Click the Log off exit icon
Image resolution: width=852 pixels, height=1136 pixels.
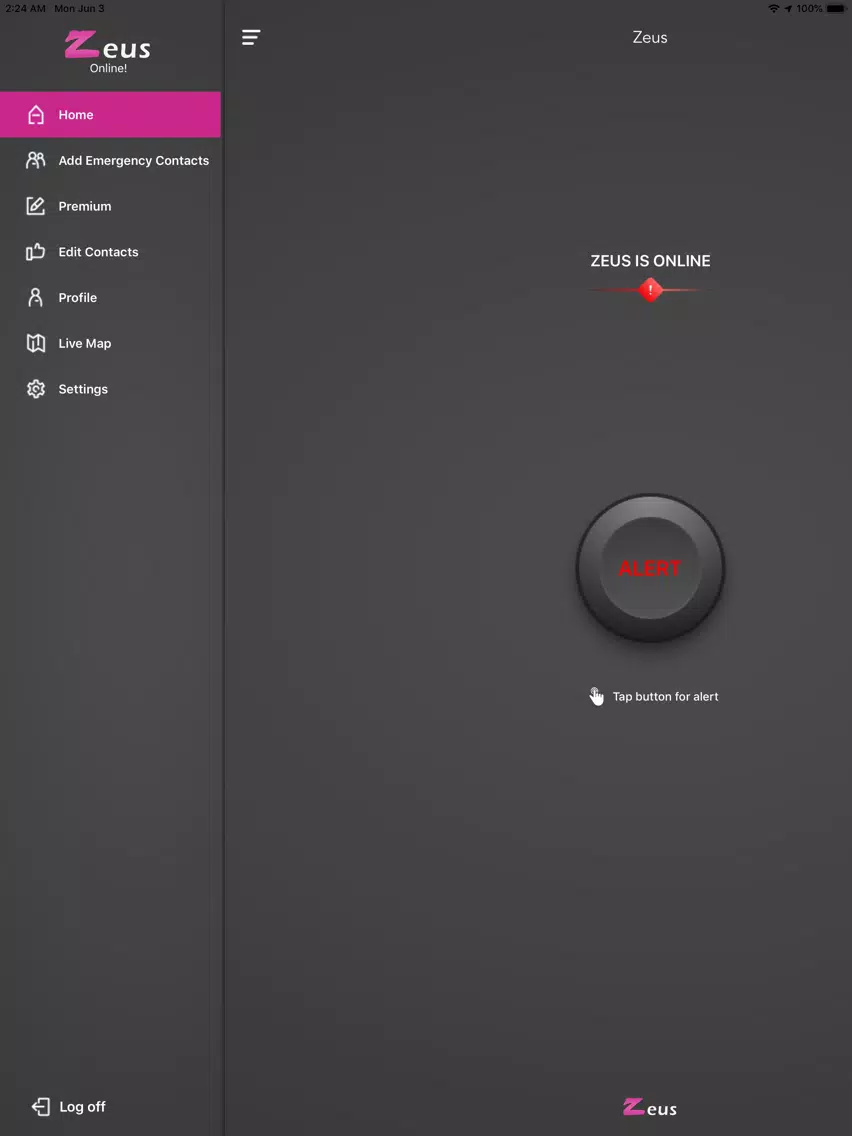[41, 1106]
